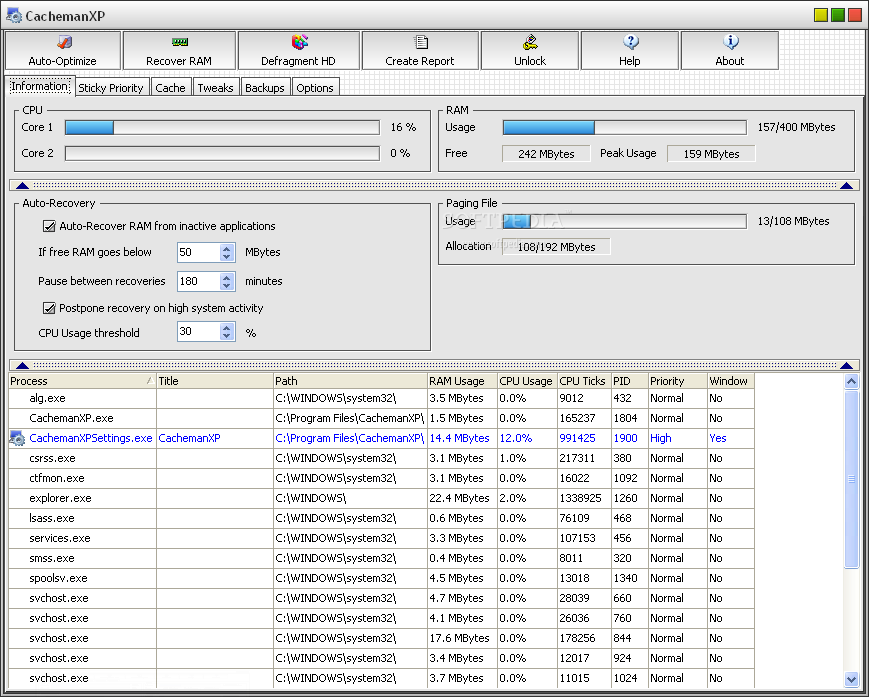Click the Unlock key icon

point(530,42)
